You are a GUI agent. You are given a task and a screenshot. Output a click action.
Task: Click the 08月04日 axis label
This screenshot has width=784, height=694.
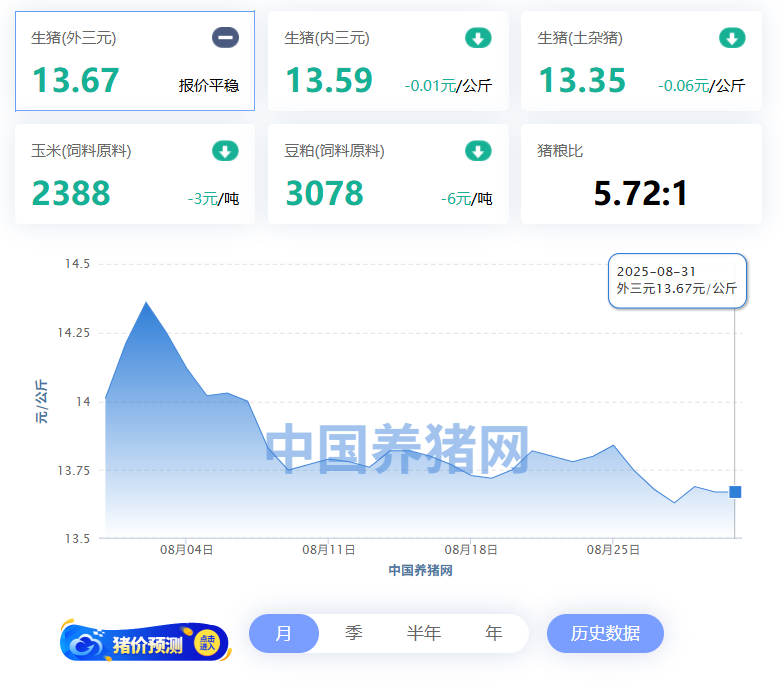coord(186,550)
